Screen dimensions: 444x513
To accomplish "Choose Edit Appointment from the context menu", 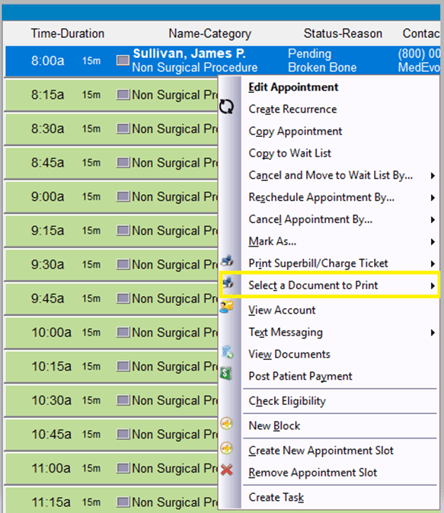I will 293,87.
